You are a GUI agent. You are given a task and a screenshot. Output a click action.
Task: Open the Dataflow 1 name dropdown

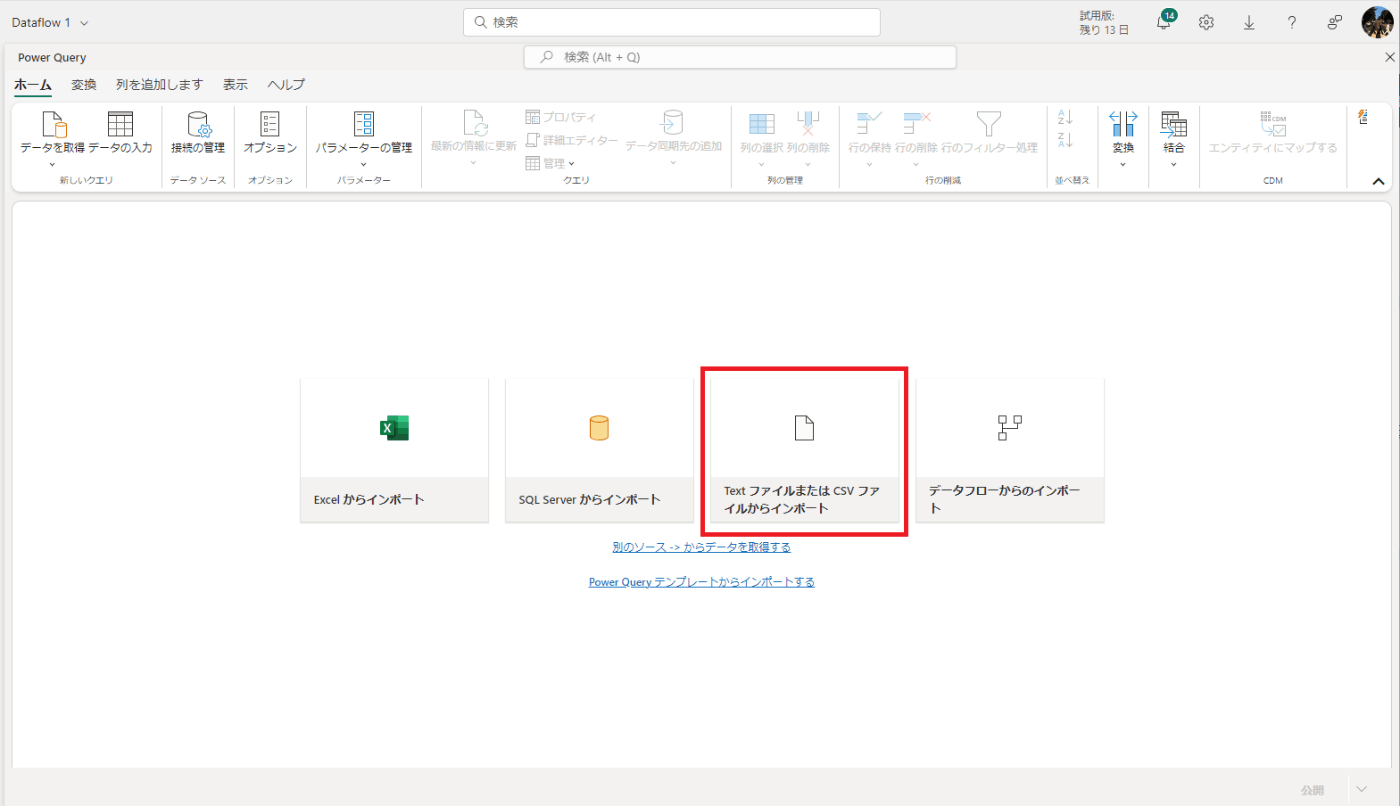click(x=83, y=22)
